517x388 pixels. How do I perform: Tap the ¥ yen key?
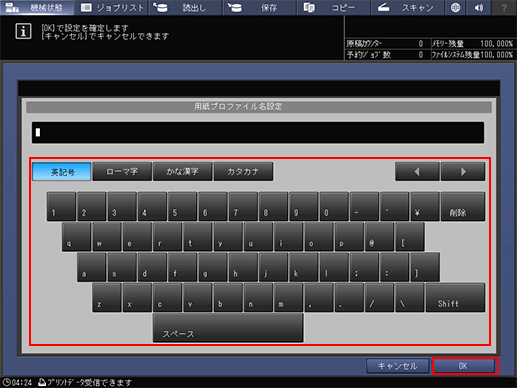(425, 206)
